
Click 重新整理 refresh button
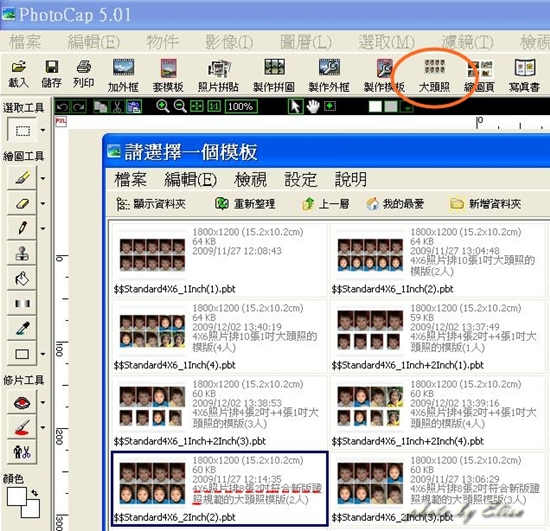[245, 203]
